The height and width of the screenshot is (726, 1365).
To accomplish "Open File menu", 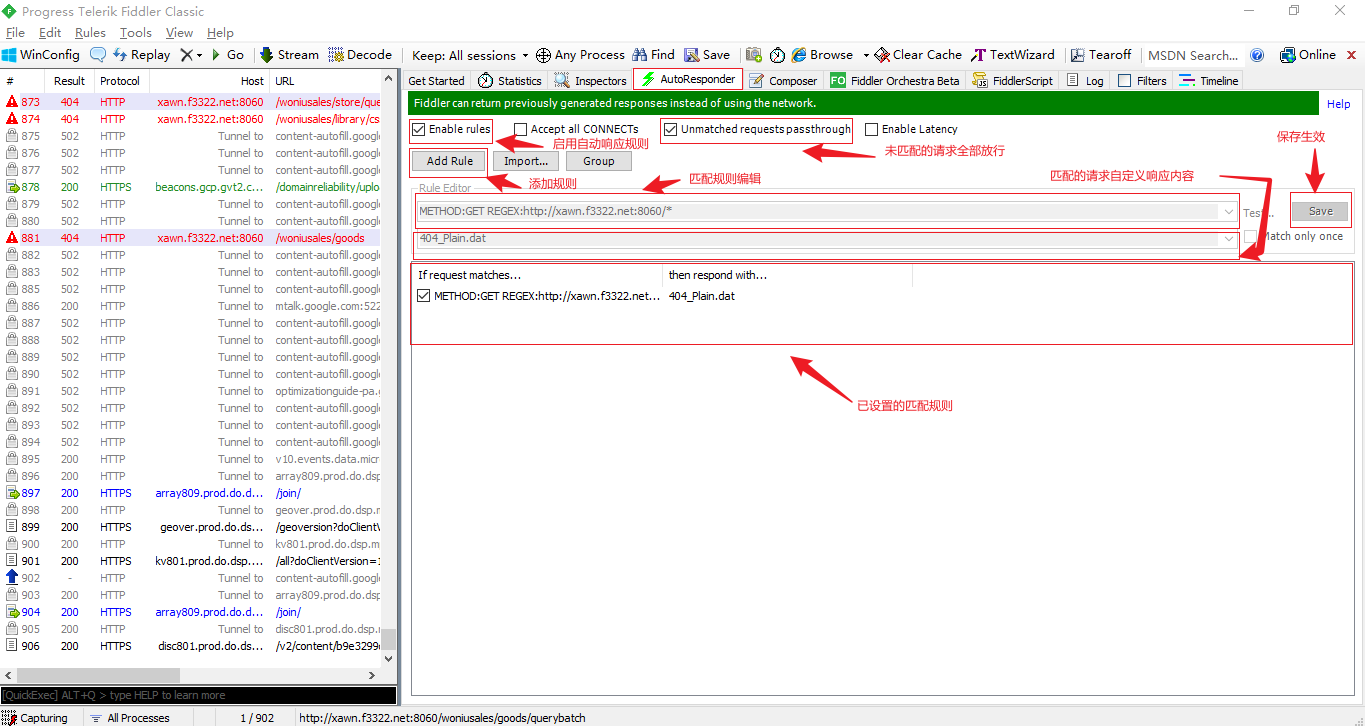I will click(15, 33).
